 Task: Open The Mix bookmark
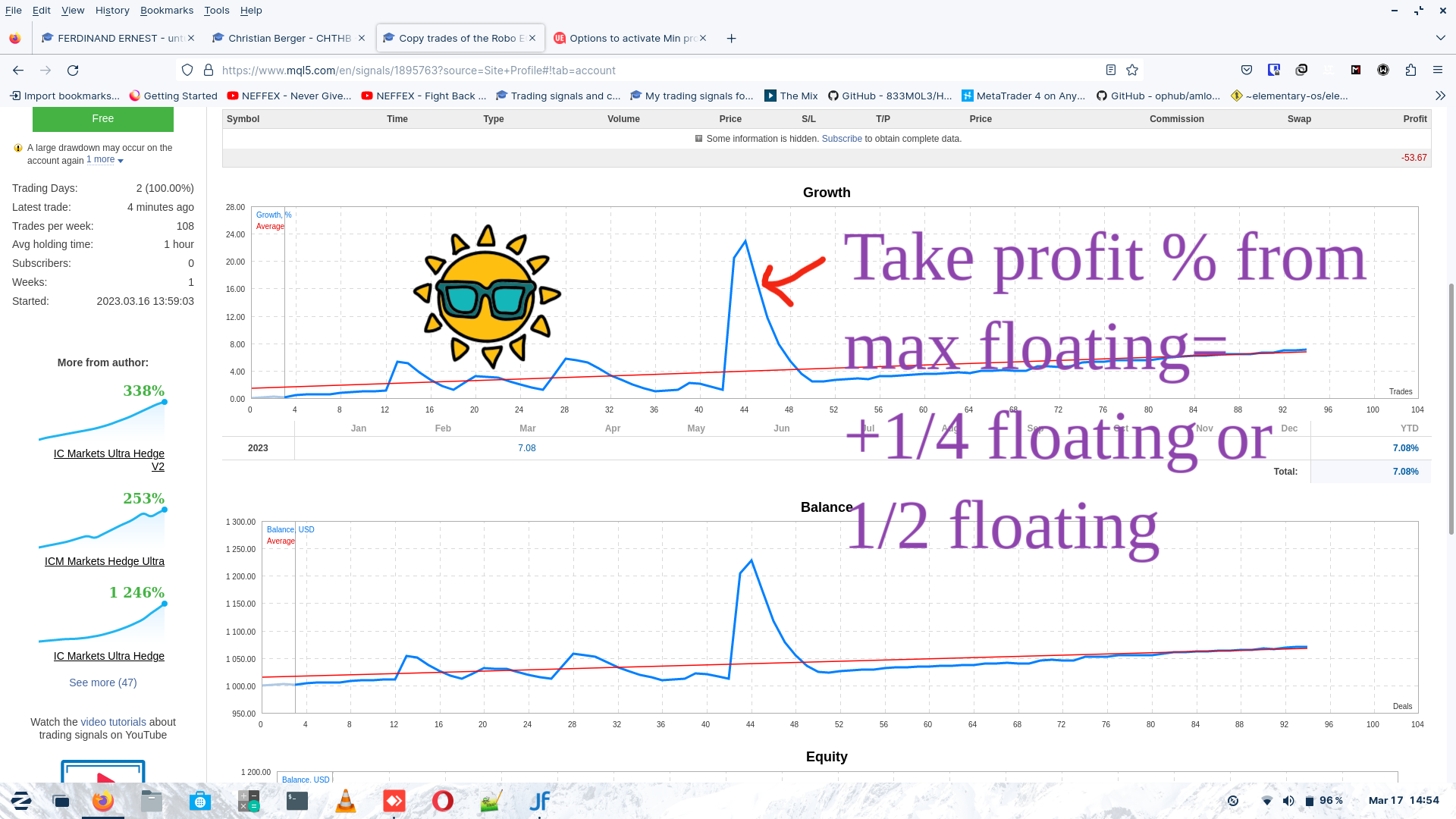[791, 96]
